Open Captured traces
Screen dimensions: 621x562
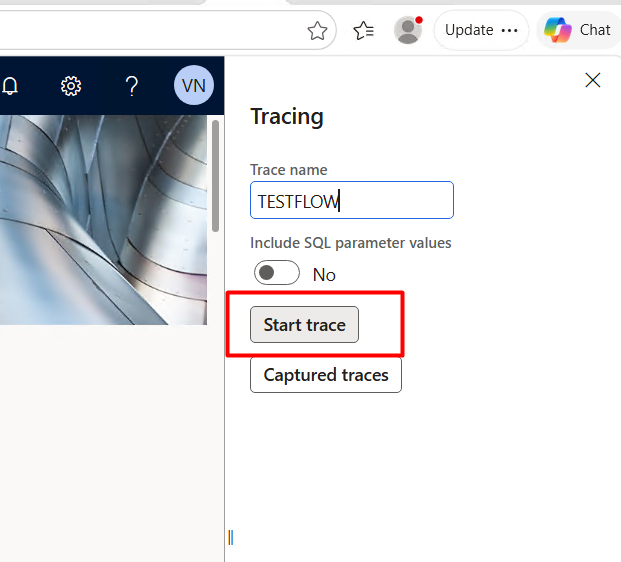326,375
